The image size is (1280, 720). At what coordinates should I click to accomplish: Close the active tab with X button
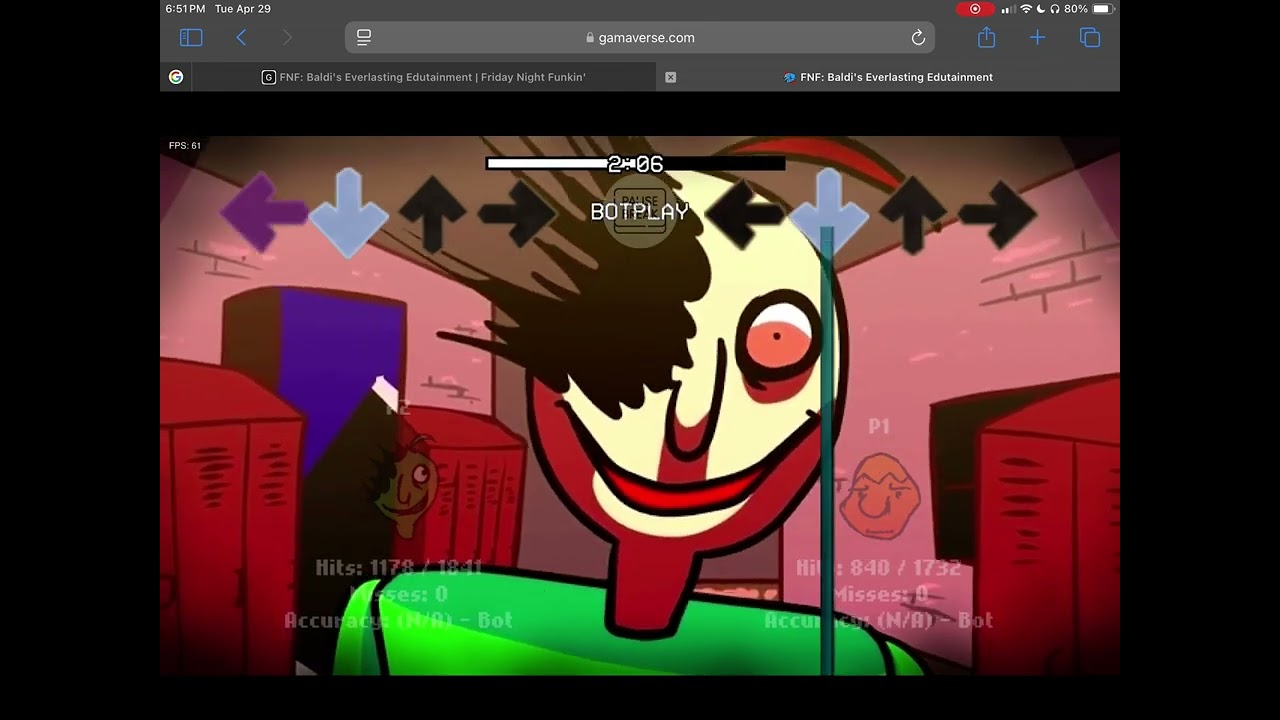tap(671, 77)
